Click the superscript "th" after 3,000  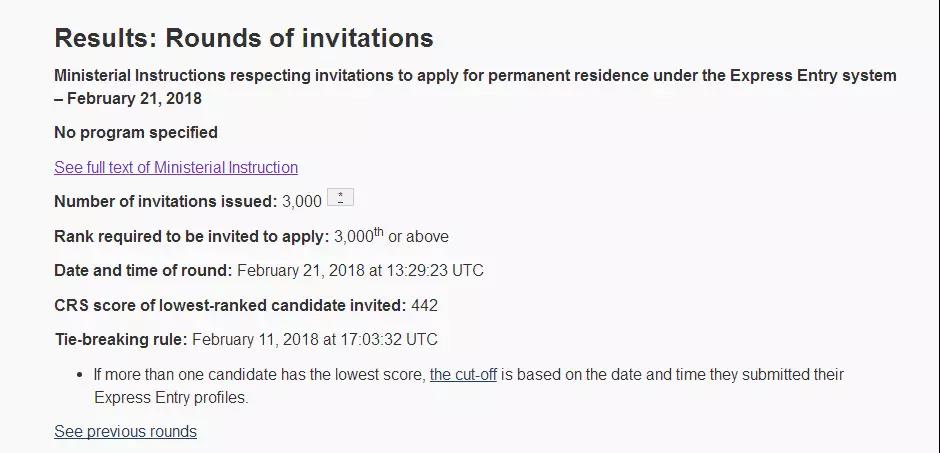pos(379,232)
